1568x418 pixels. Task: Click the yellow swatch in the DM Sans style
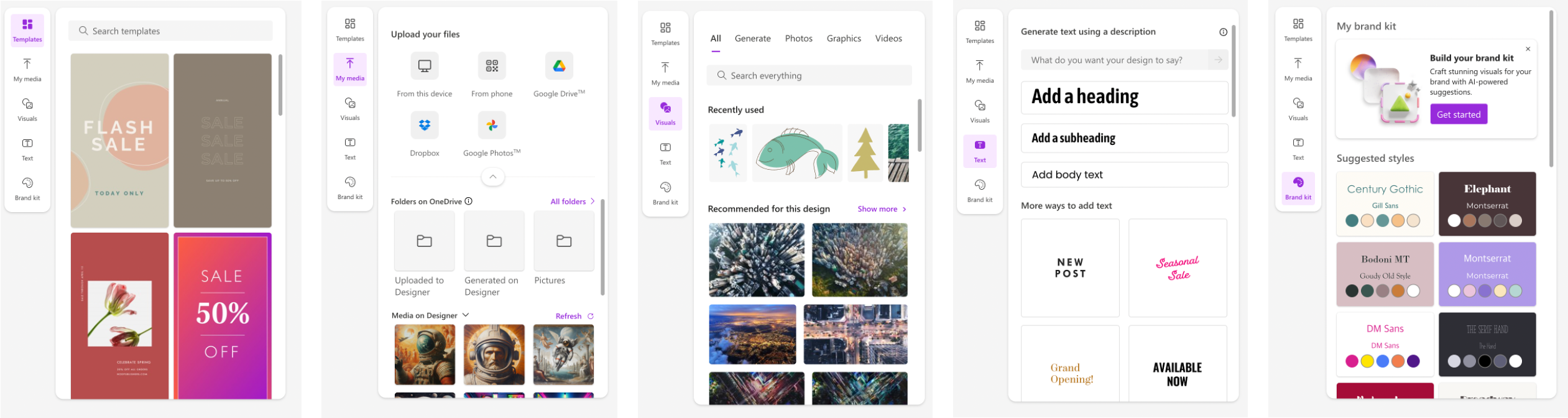(x=1367, y=361)
